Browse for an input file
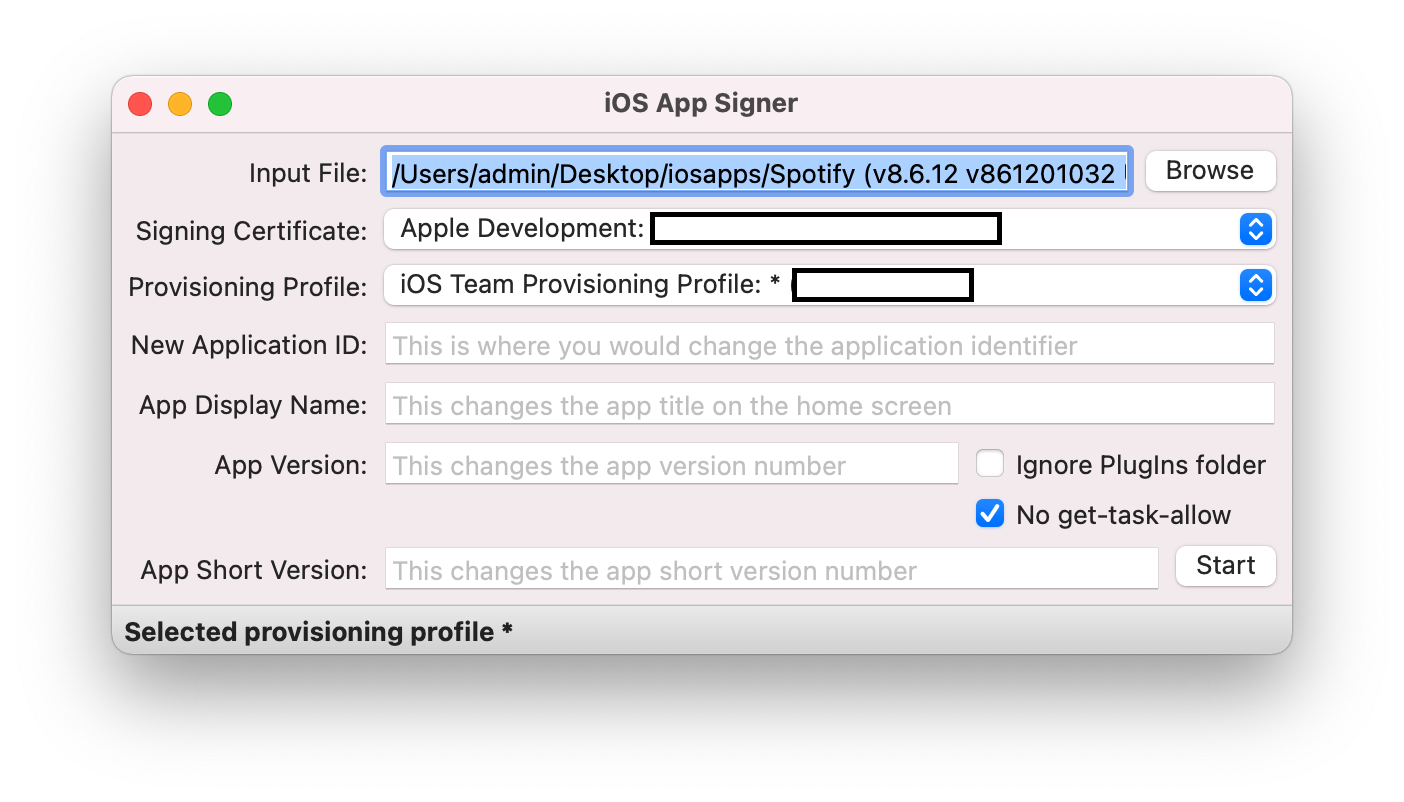Image resolution: width=1404 pixels, height=802 pixels. (1210, 171)
